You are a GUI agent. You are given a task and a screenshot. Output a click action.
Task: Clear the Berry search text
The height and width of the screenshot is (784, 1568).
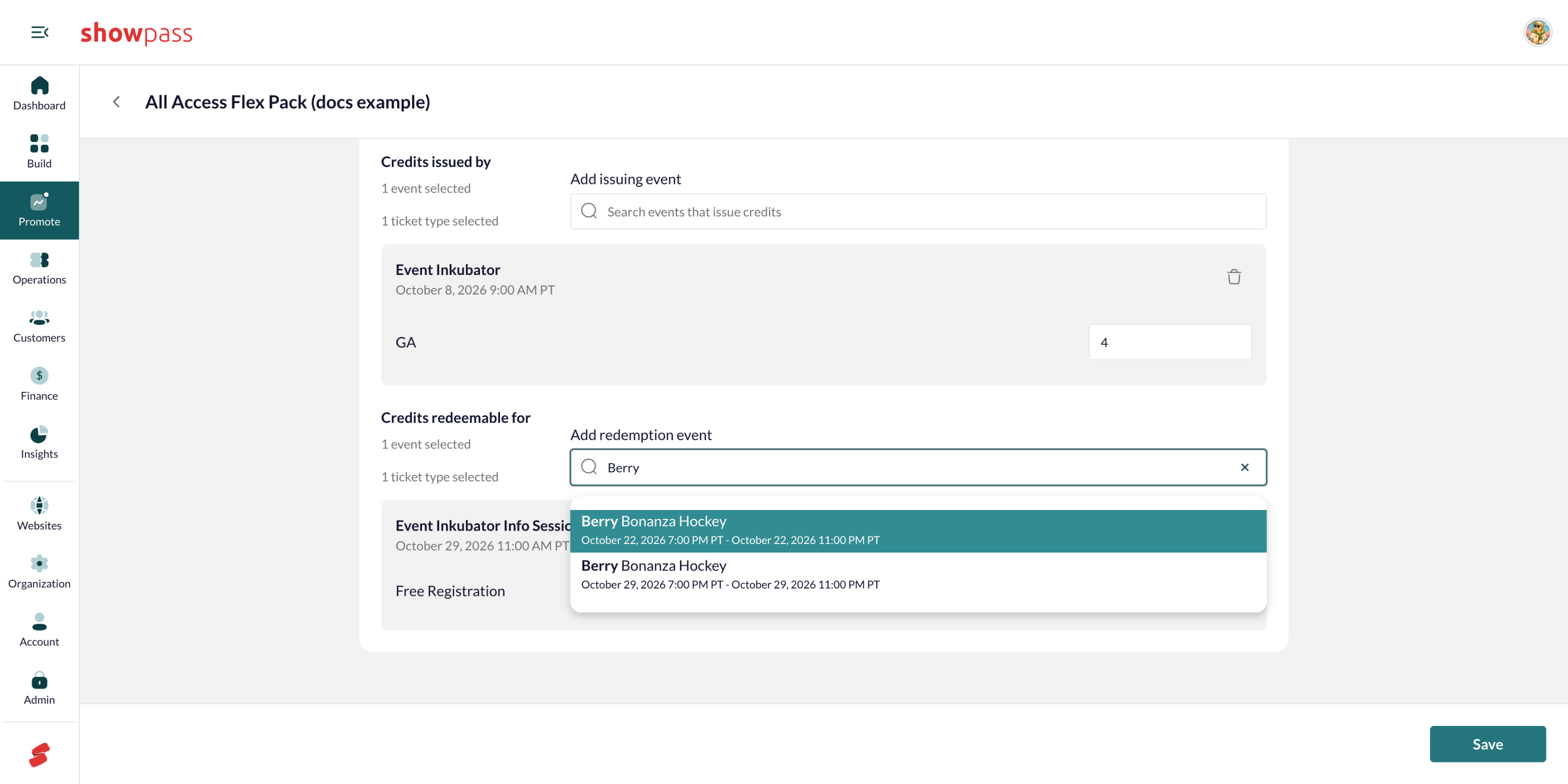click(1244, 467)
